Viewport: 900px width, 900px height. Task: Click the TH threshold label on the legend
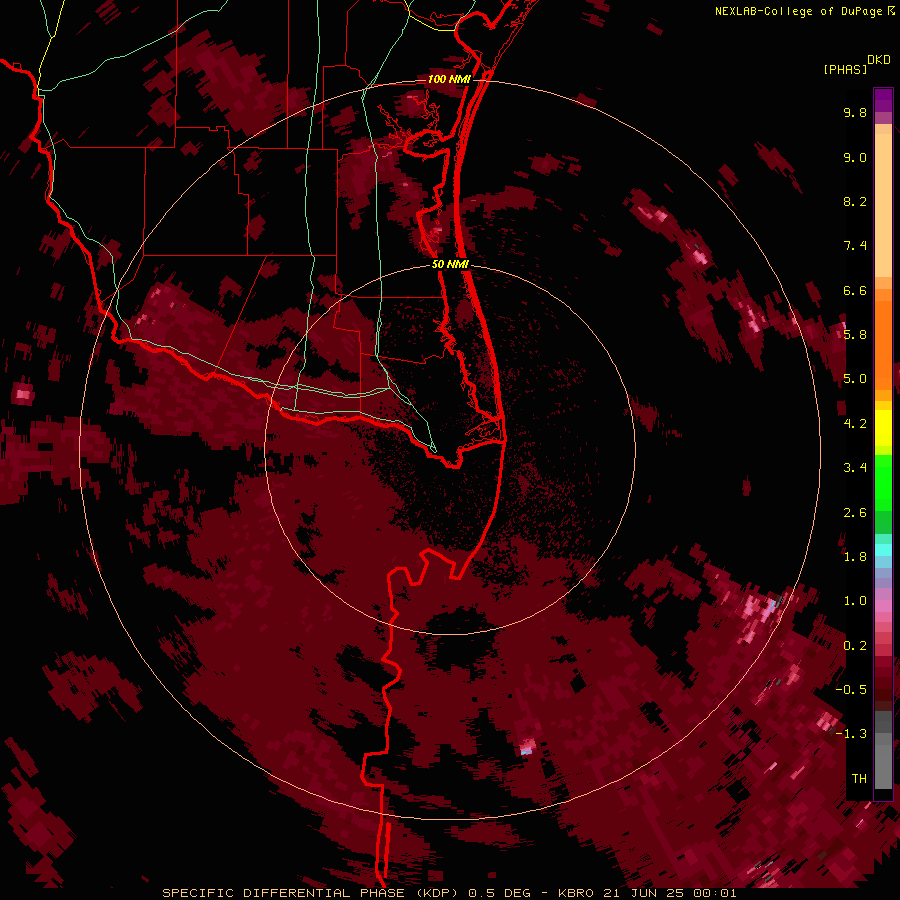(859, 779)
